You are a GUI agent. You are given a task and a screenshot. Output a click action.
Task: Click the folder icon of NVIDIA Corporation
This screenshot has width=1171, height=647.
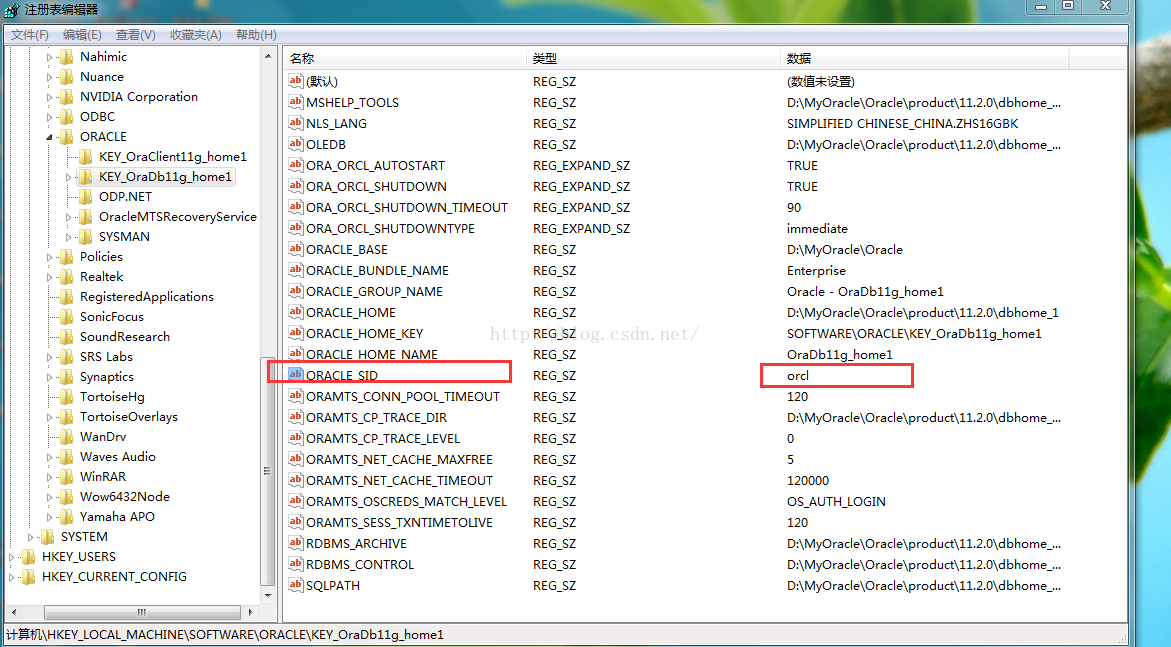click(x=66, y=96)
